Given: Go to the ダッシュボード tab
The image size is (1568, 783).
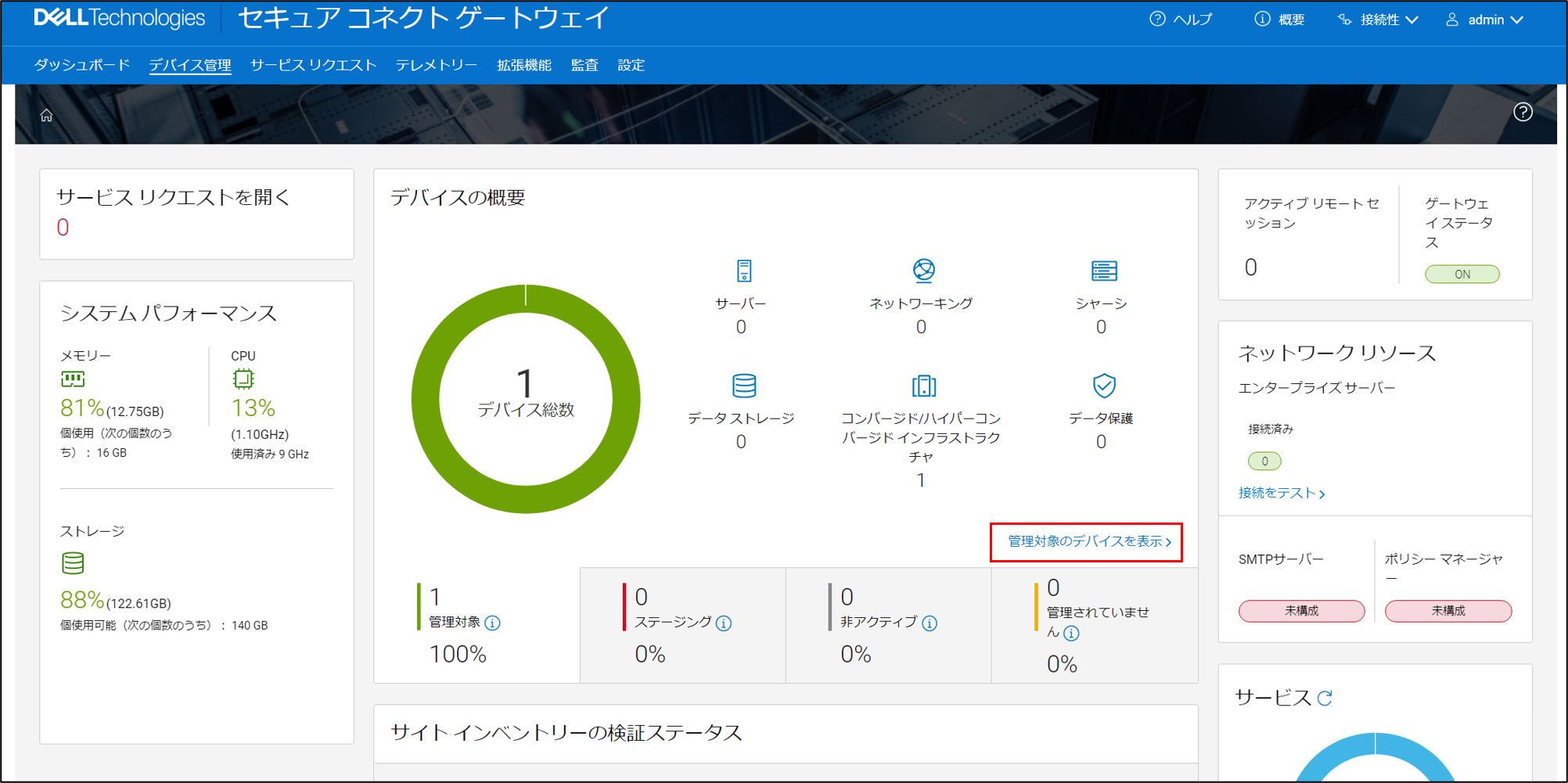Looking at the screenshot, I should pos(82,65).
